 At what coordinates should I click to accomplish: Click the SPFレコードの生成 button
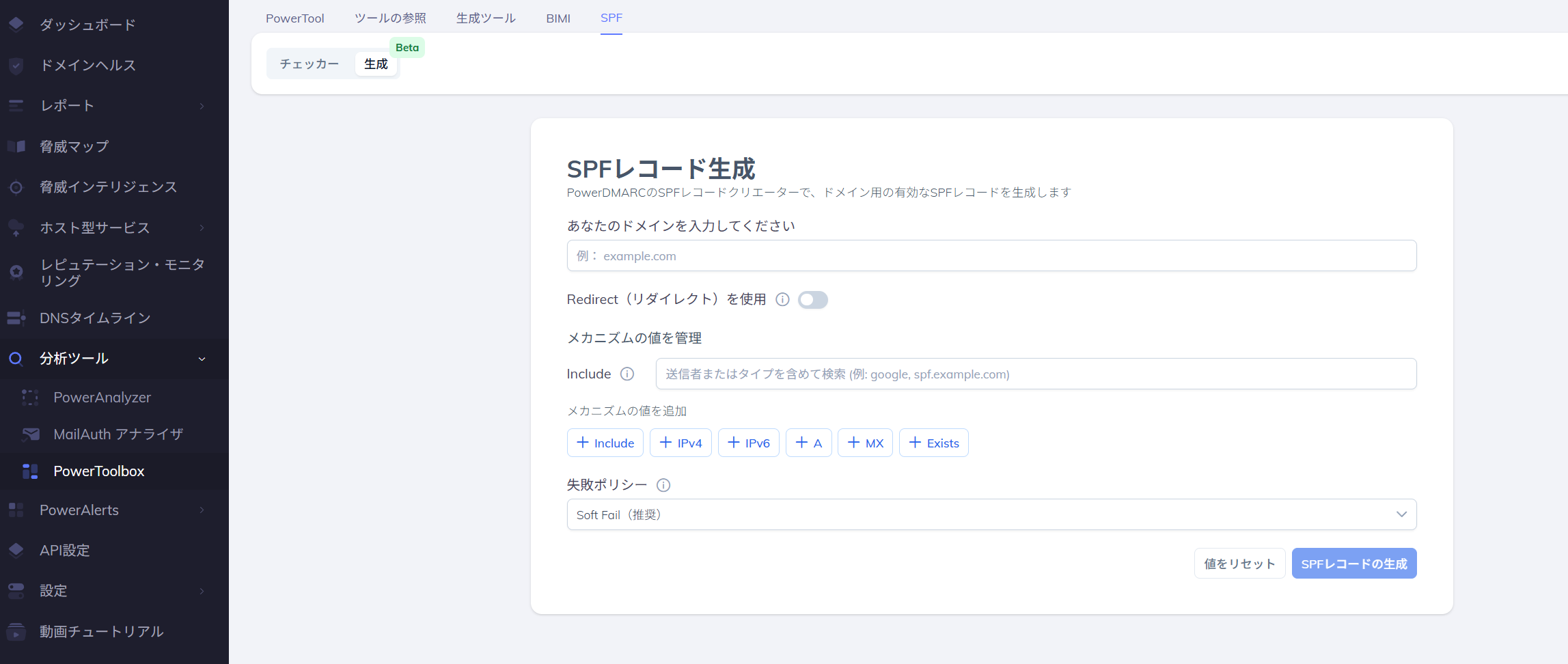pyautogui.click(x=1353, y=563)
